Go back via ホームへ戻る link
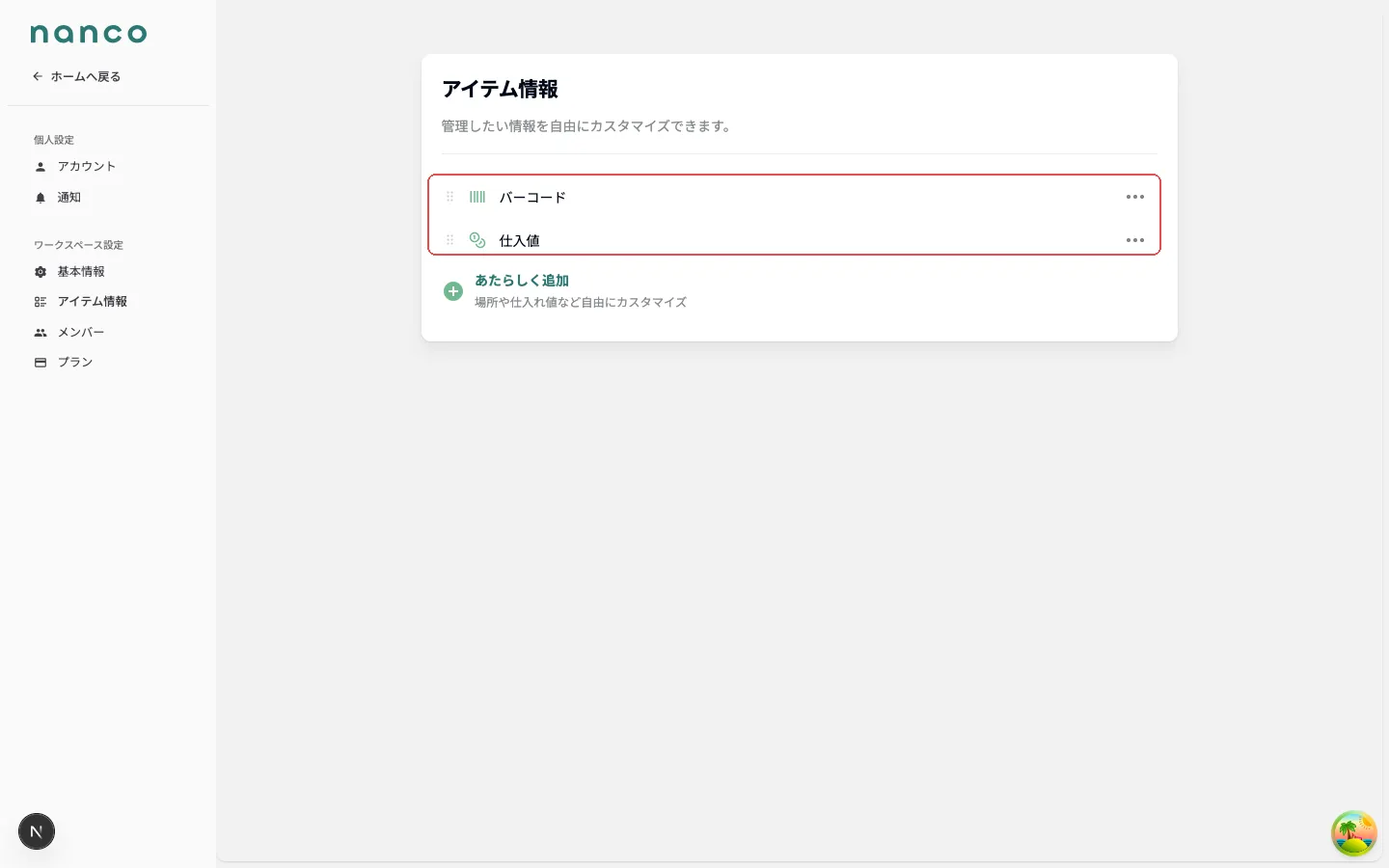Viewport: 1389px width, 868px height. (x=77, y=76)
